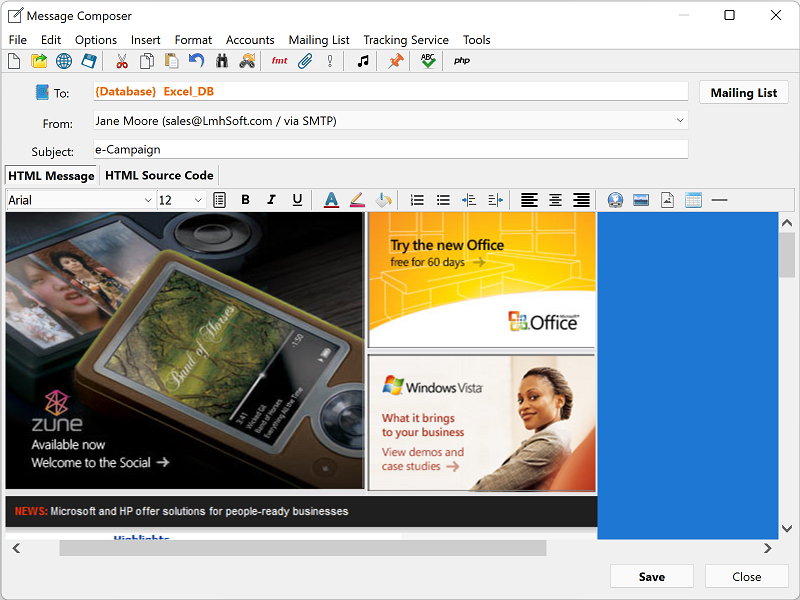This screenshot has height=600, width=800.
Task: Paste clipboard with toolbar paste icon
Action: coord(171,61)
